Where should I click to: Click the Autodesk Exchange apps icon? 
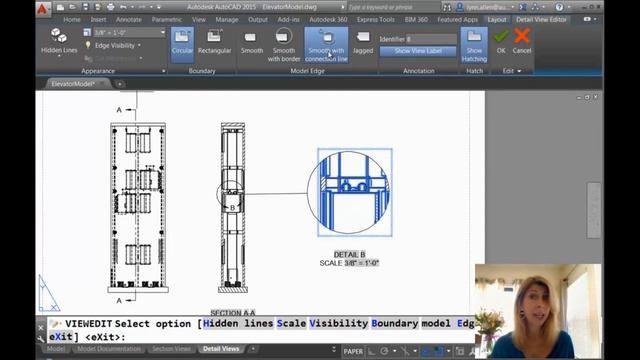coord(523,7)
